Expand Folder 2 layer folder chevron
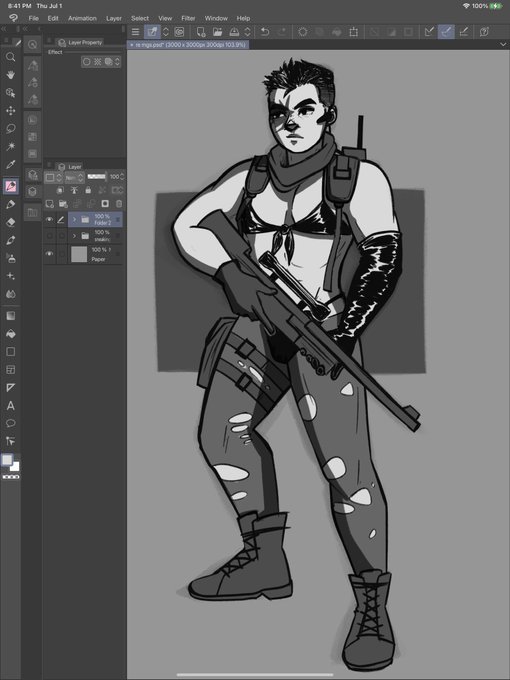Viewport: 510px width, 680px height. (x=74, y=219)
